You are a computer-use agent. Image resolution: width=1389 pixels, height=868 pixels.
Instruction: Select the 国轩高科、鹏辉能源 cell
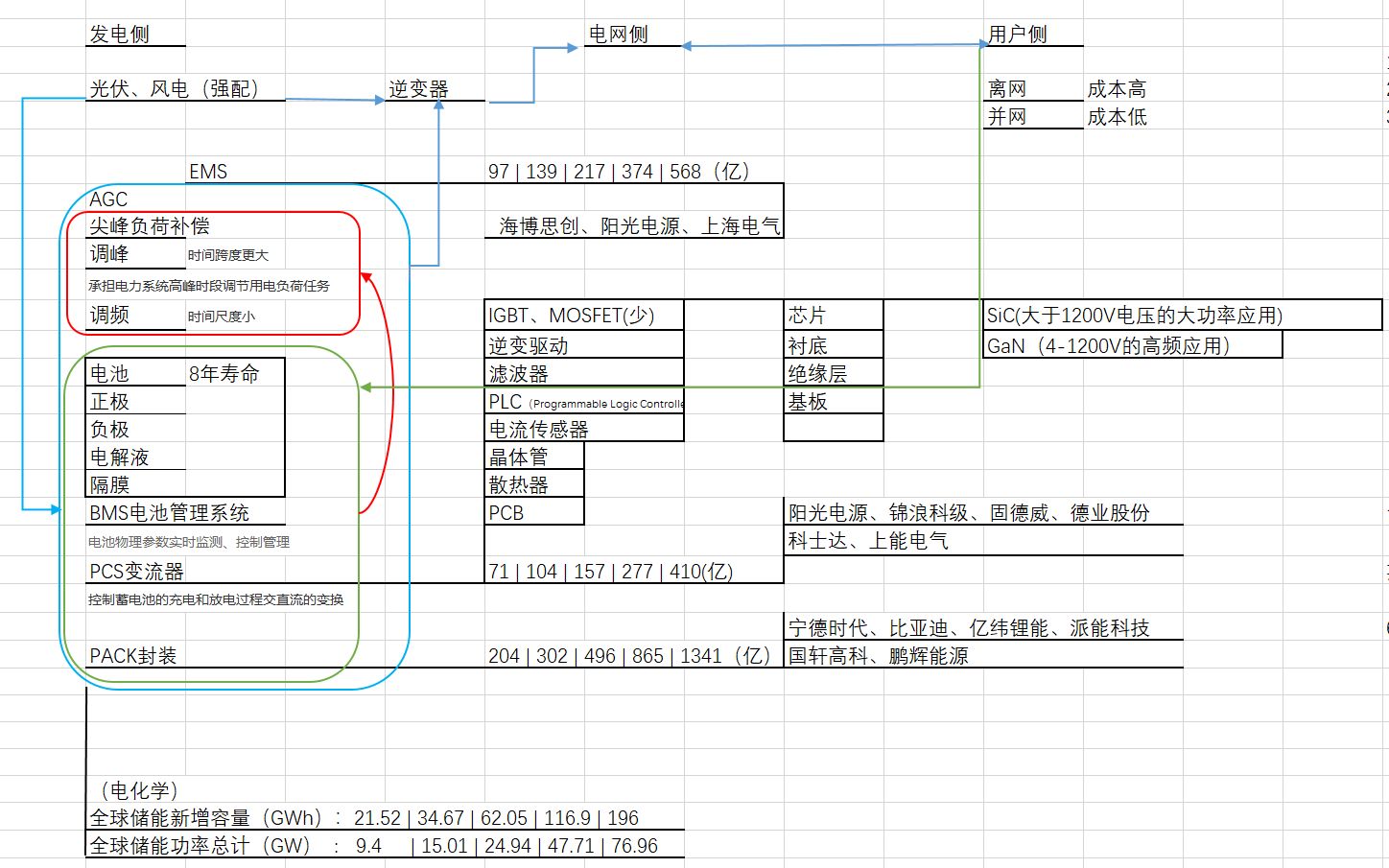pyautogui.click(x=879, y=656)
